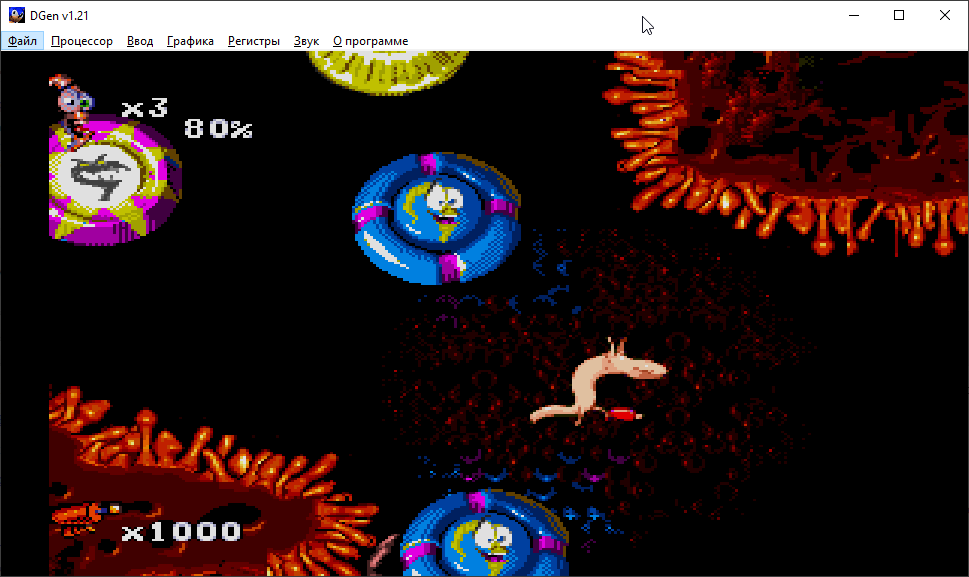Click the x3 lives counter

(x=145, y=108)
